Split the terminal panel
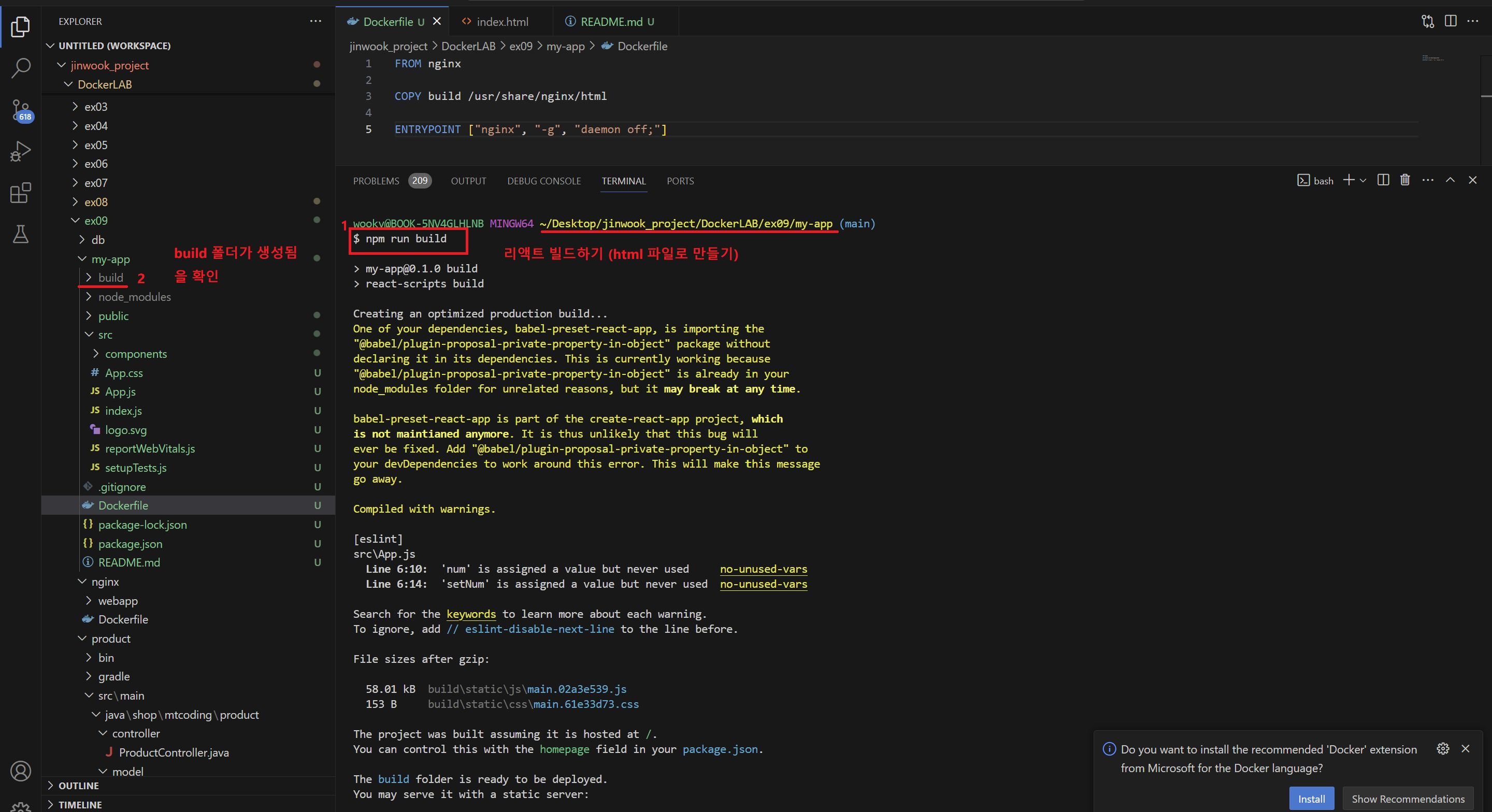 pos(1383,180)
